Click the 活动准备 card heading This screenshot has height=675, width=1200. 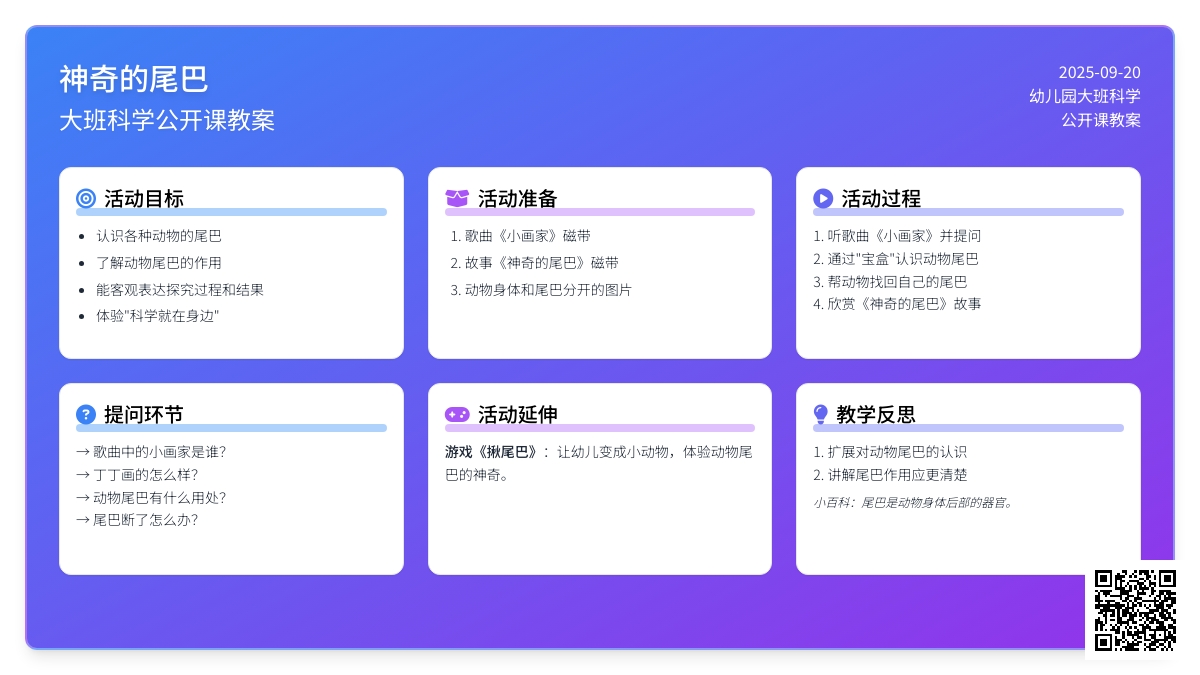pos(517,199)
